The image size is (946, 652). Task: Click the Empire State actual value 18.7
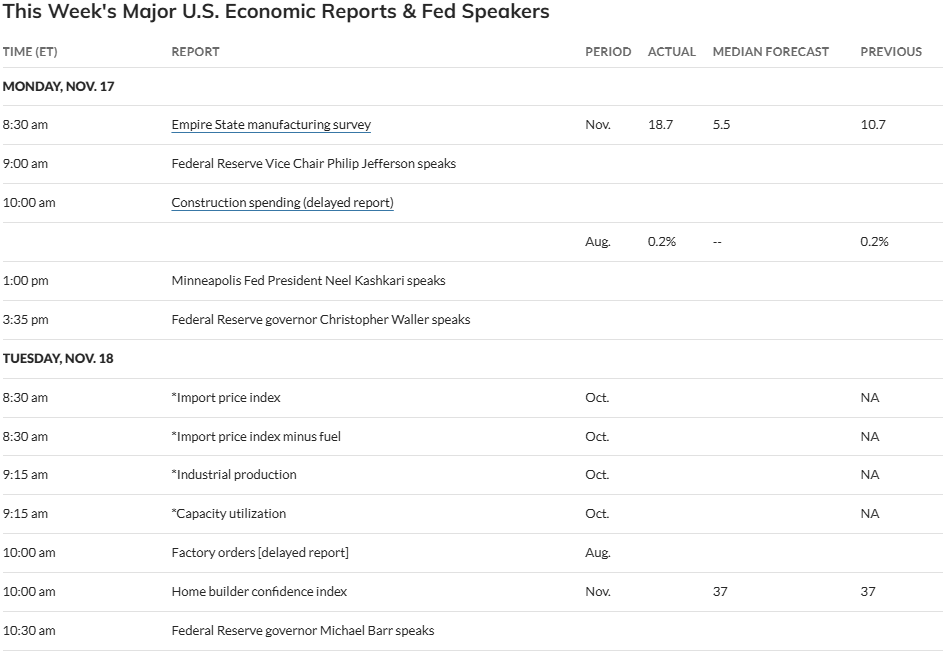tap(660, 125)
